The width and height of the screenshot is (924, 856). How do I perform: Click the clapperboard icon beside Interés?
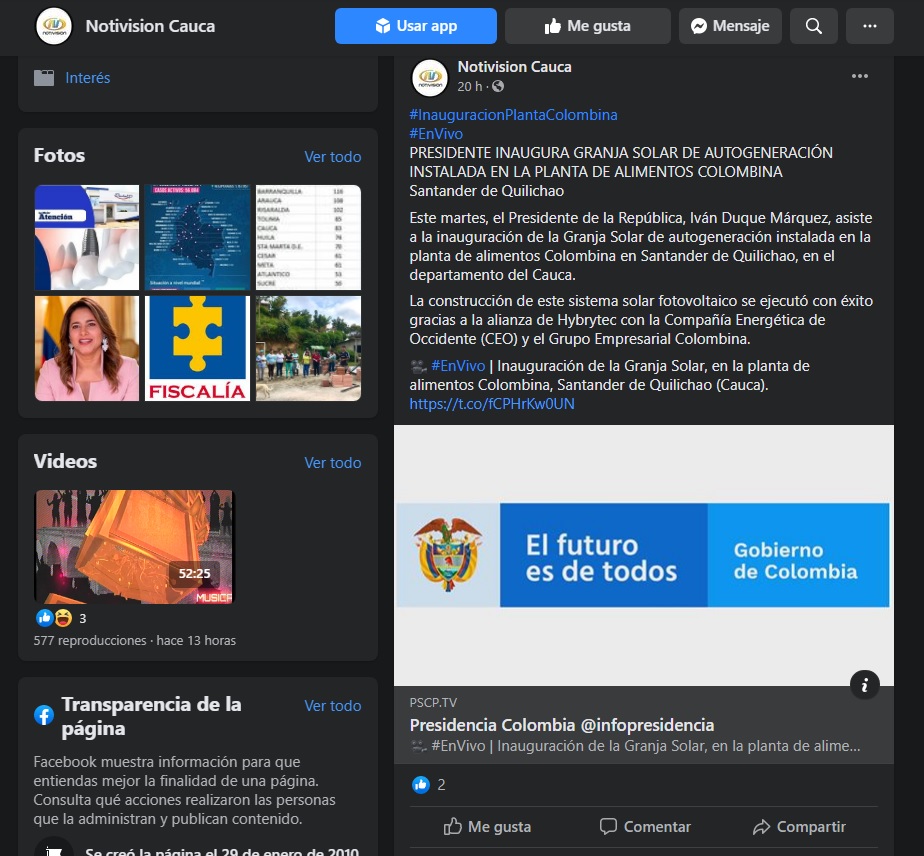(x=44, y=78)
